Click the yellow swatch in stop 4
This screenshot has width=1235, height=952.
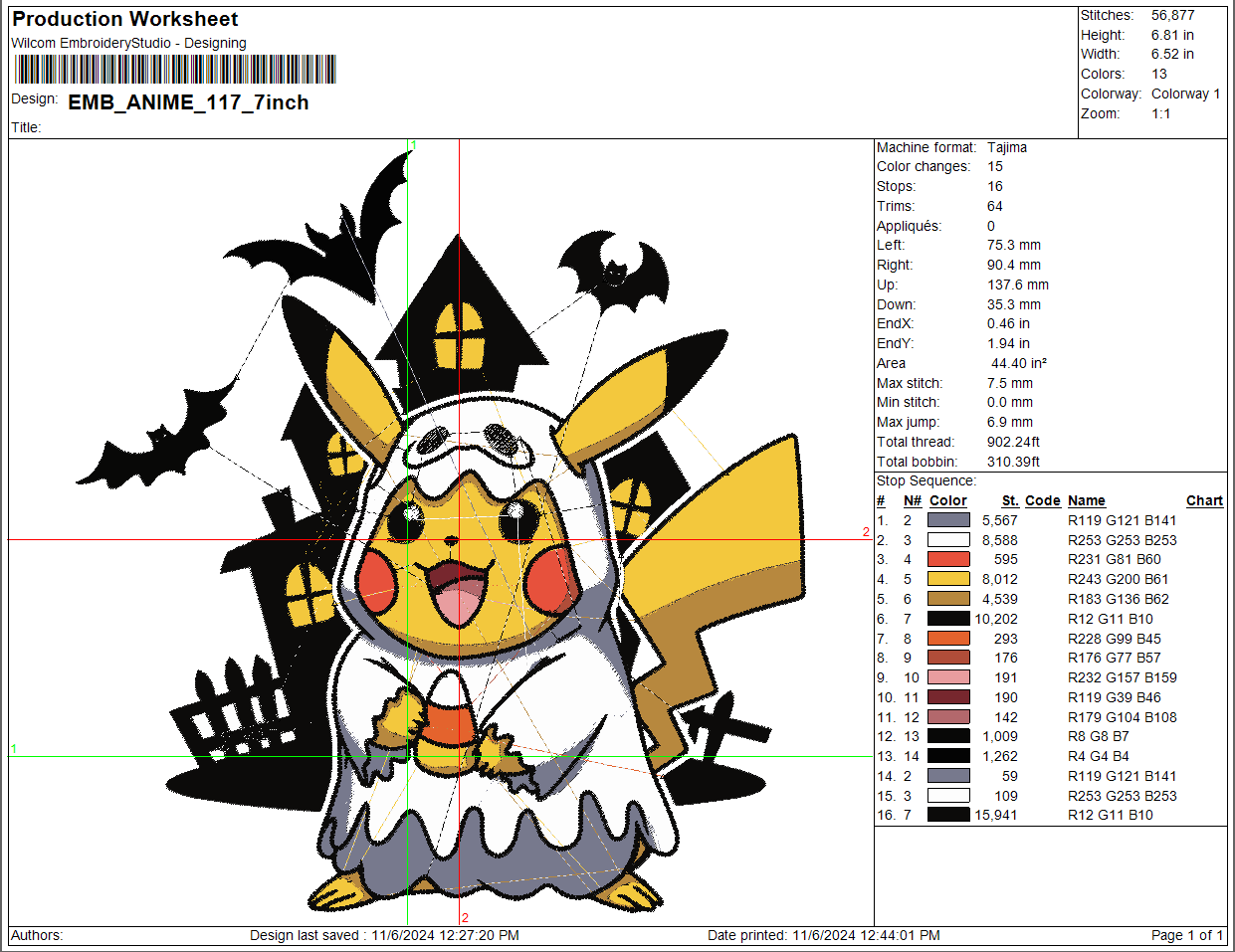(x=948, y=579)
